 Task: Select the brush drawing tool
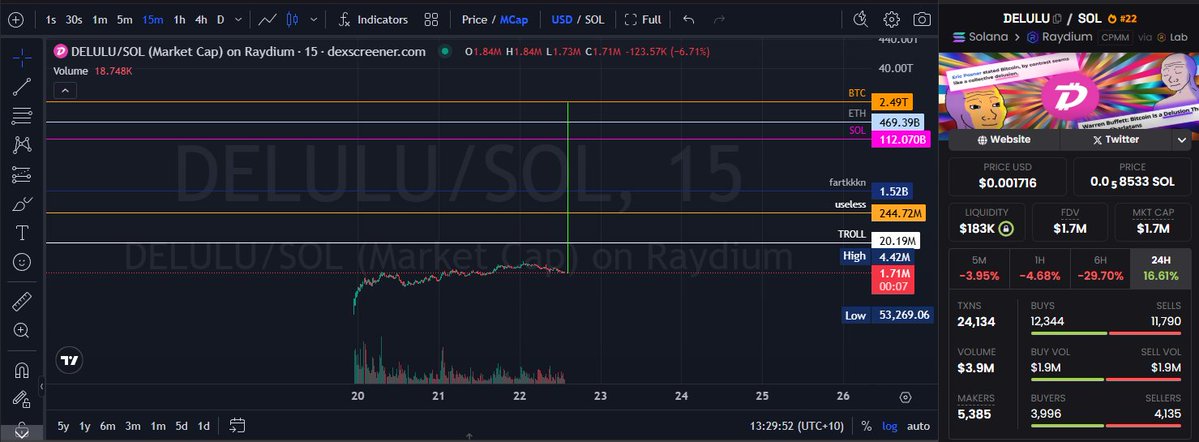(22, 203)
